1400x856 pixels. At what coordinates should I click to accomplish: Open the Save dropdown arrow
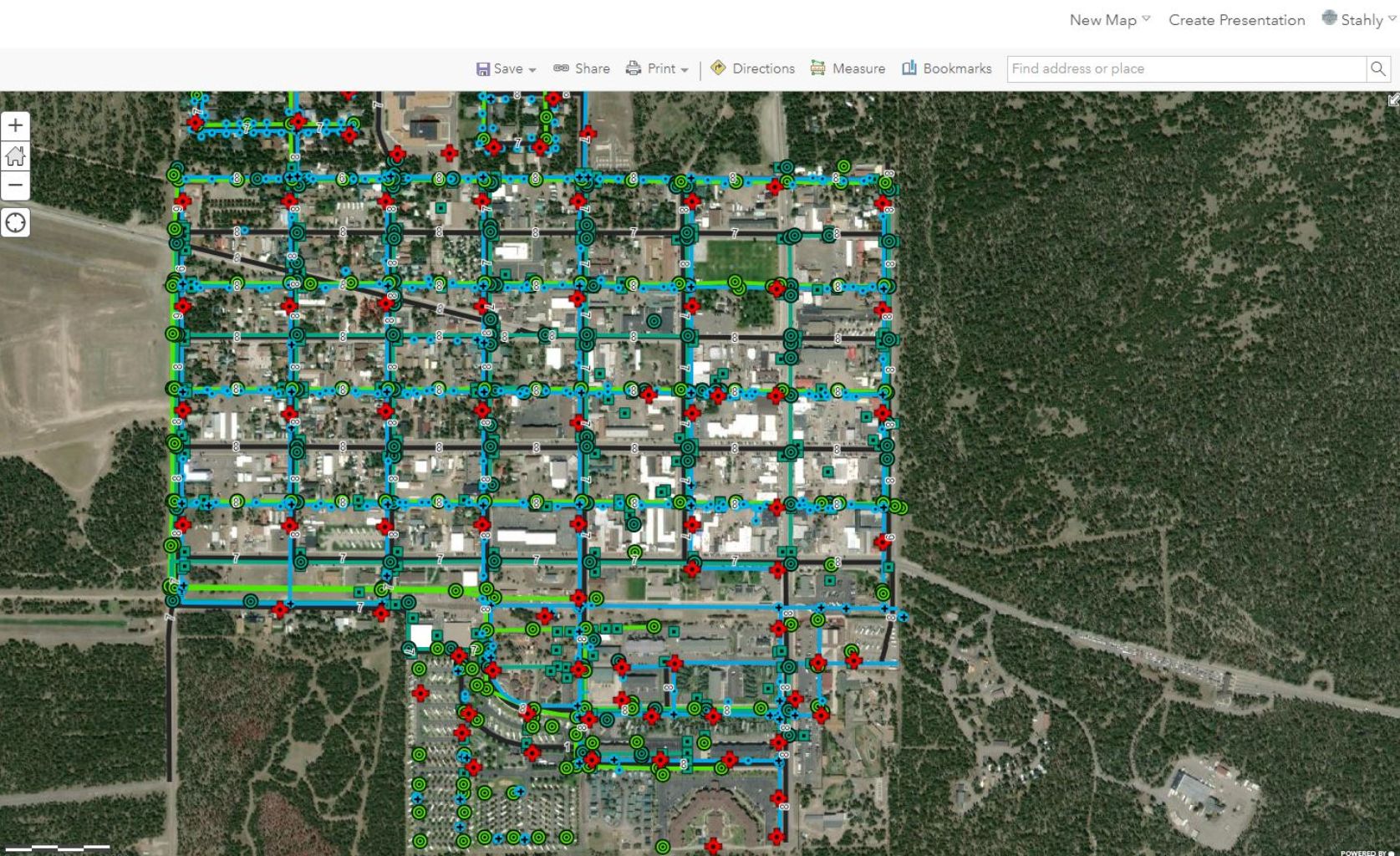(x=532, y=70)
